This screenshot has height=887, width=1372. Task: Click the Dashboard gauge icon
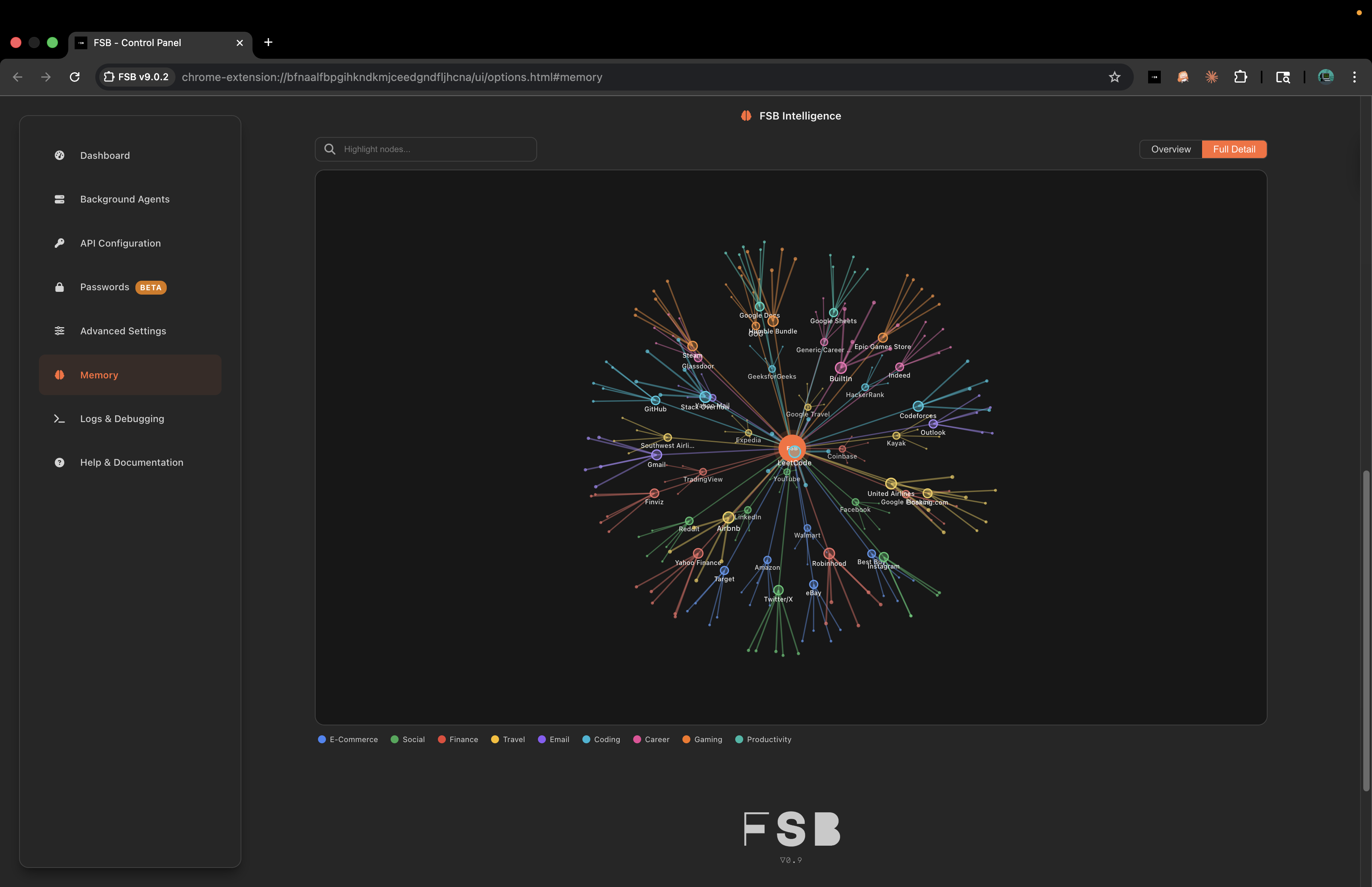click(59, 156)
